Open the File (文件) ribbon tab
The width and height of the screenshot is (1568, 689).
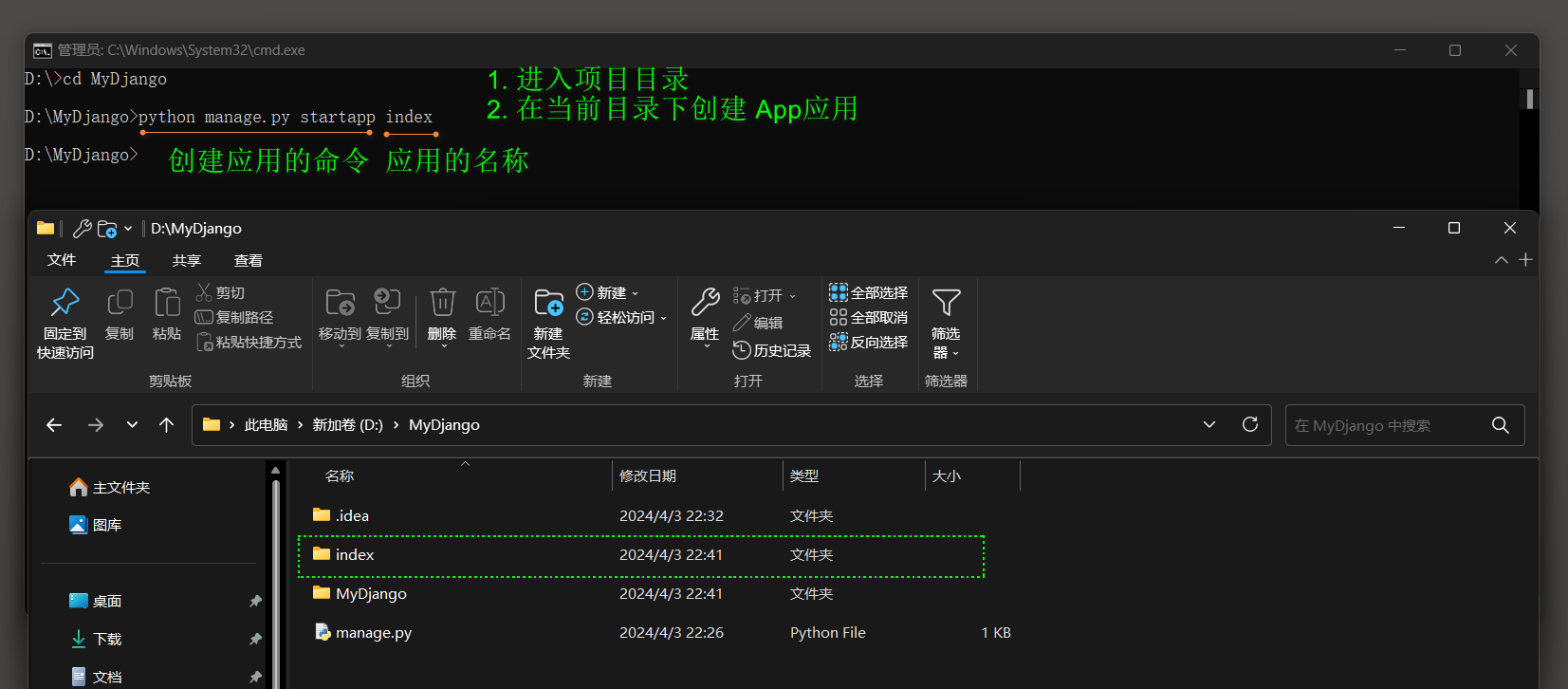click(x=62, y=260)
